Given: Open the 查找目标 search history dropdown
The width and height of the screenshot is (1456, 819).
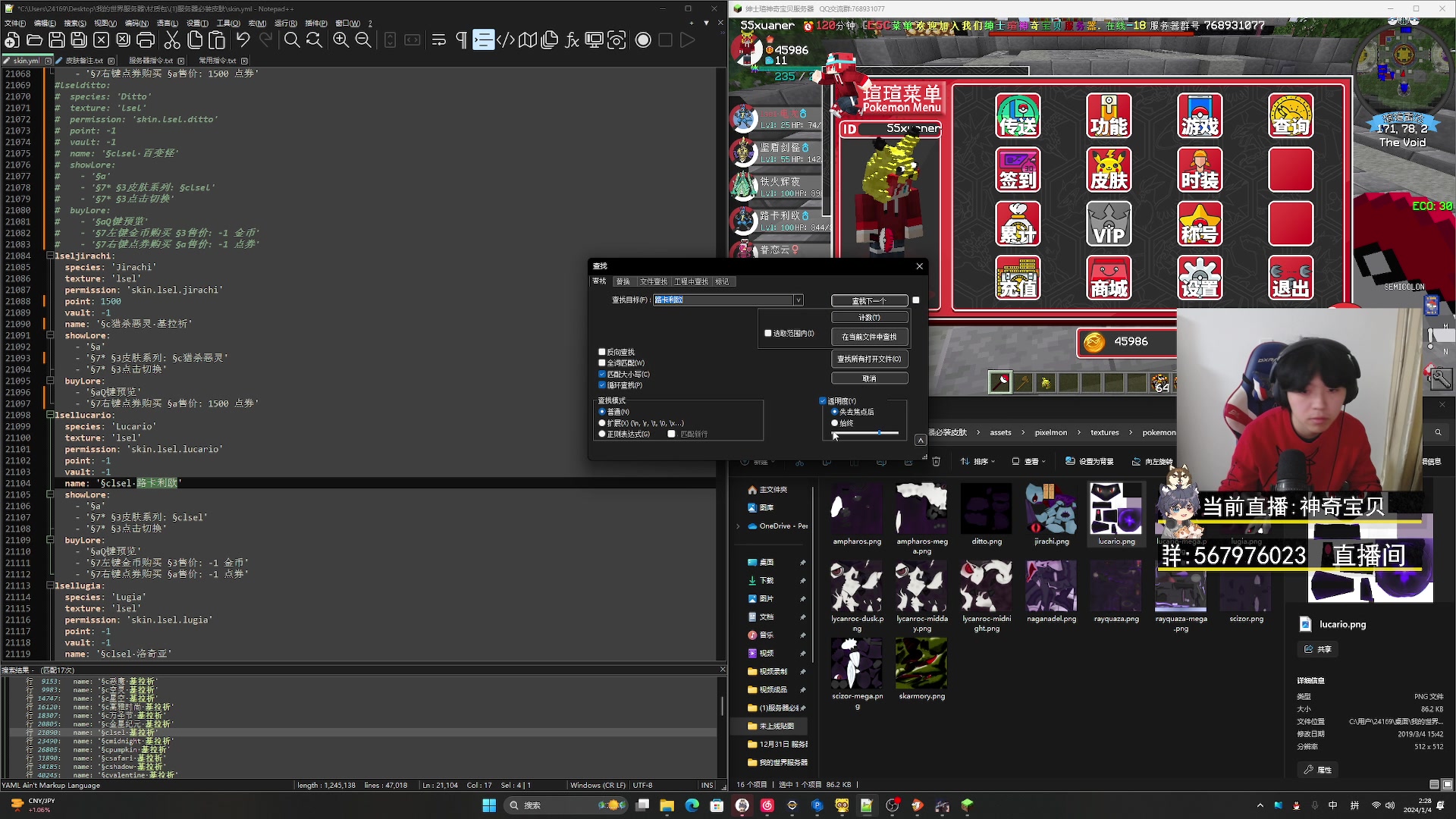Looking at the screenshot, I should pos(798,300).
